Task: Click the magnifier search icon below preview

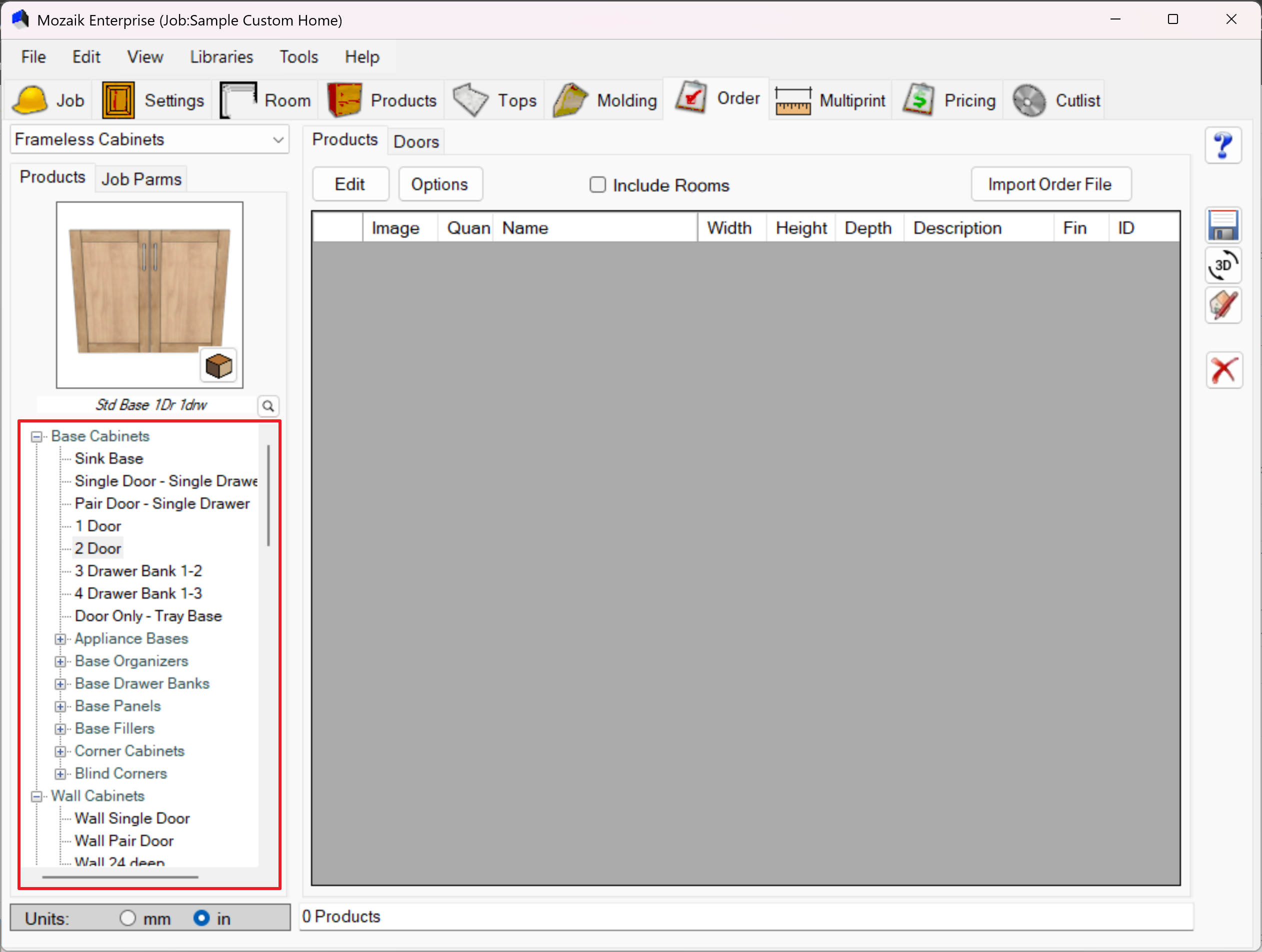Action: coord(268,406)
